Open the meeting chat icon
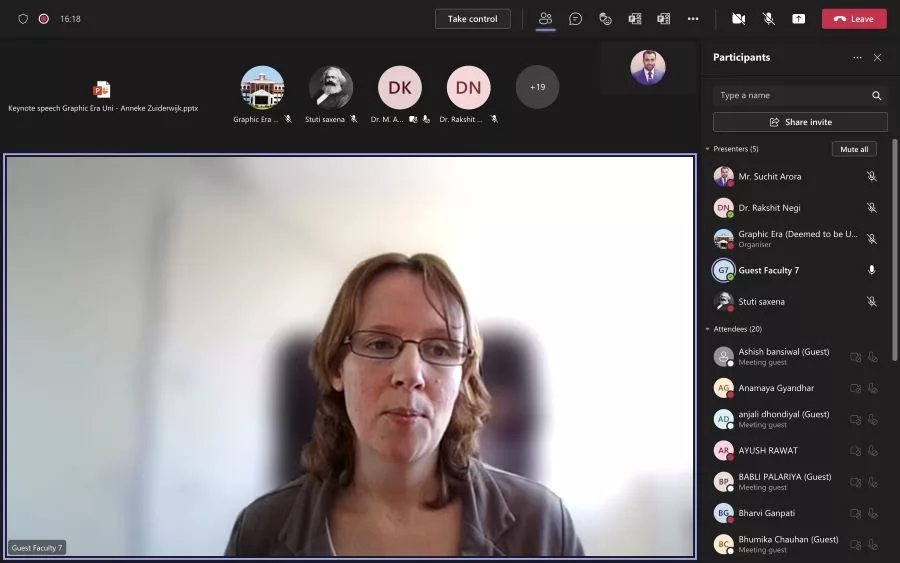The height and width of the screenshot is (563, 900). (576, 19)
